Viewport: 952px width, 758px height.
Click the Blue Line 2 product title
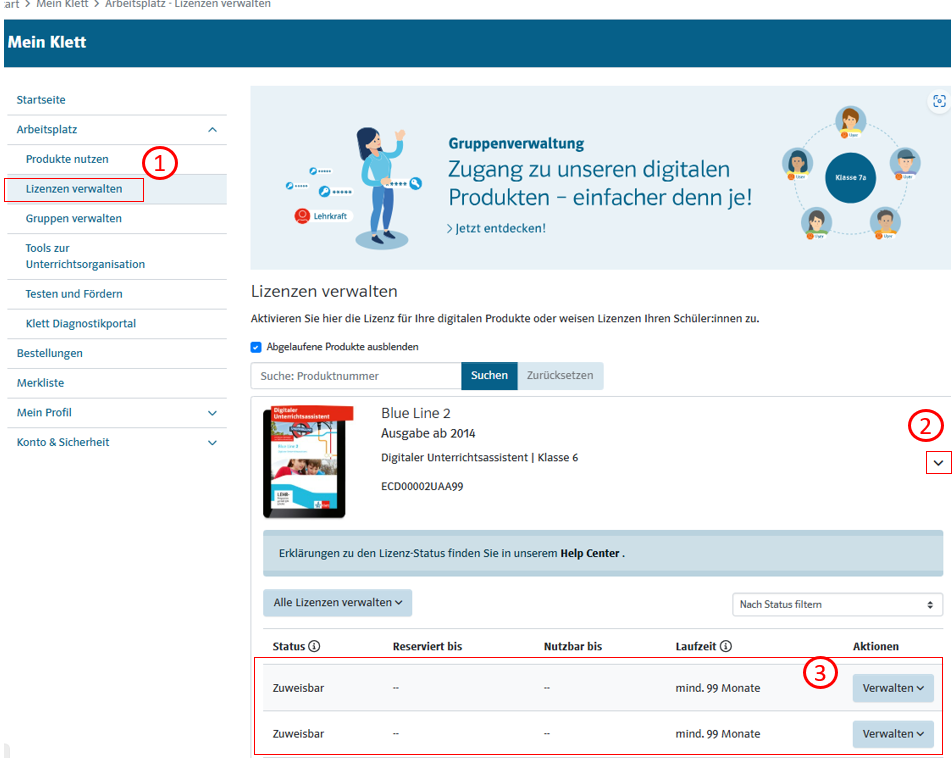pyautogui.click(x=416, y=413)
